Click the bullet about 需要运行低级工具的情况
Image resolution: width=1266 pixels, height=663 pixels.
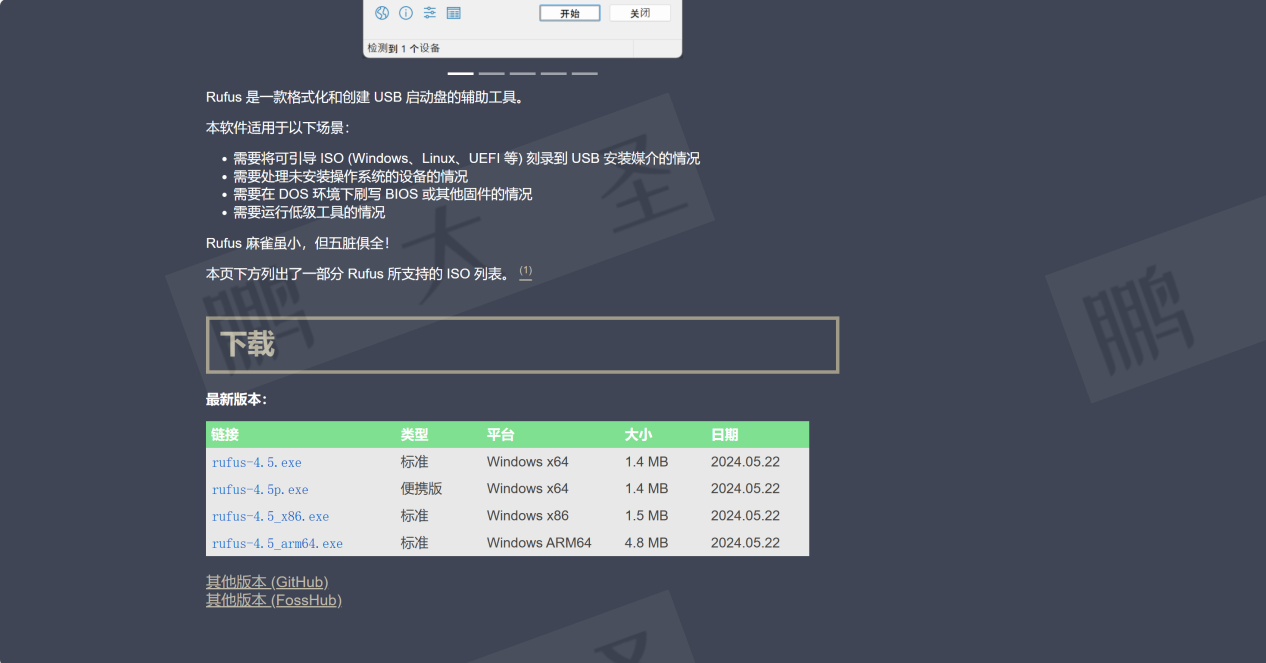pos(309,213)
